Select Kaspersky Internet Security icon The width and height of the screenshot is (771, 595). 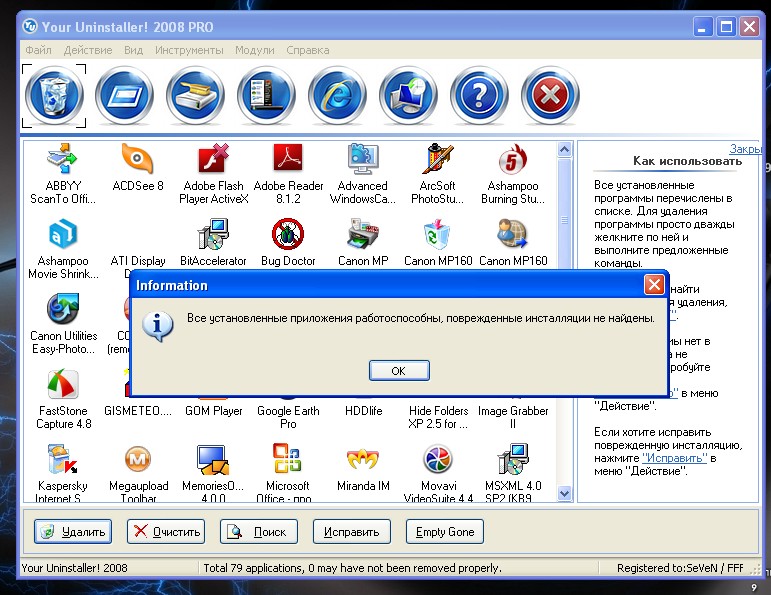coord(62,459)
